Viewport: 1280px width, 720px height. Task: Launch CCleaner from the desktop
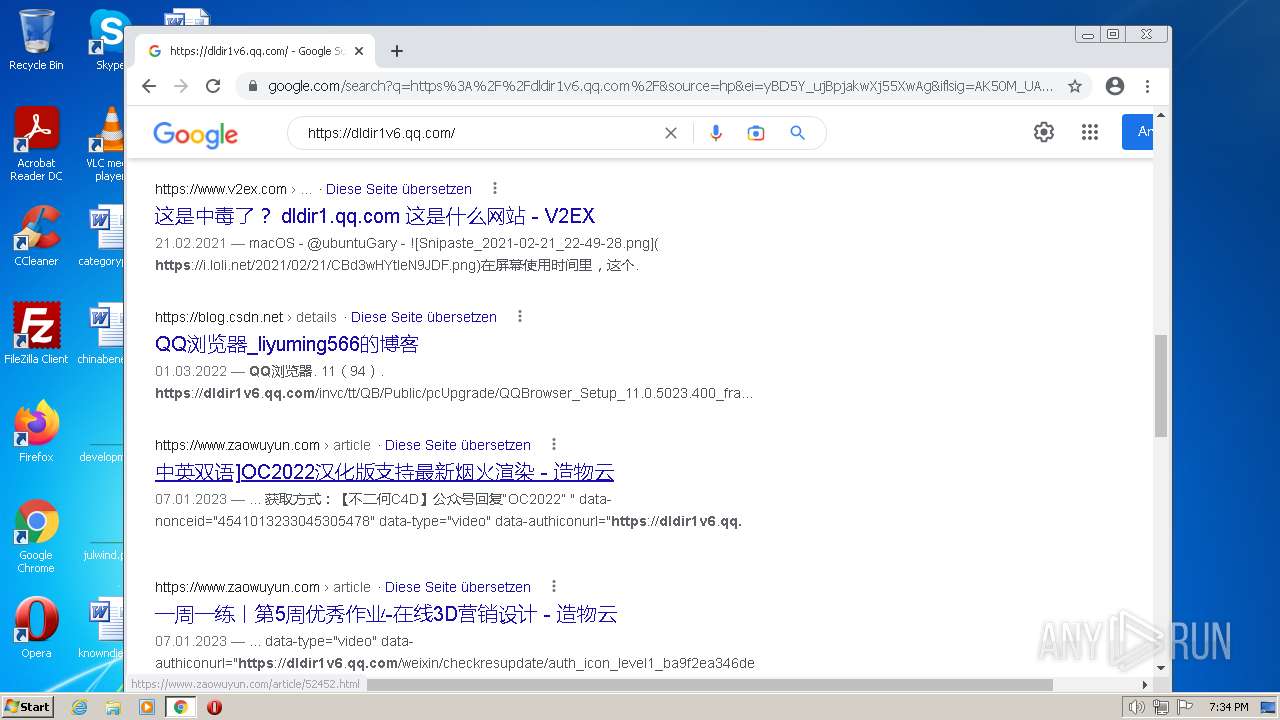click(x=36, y=236)
